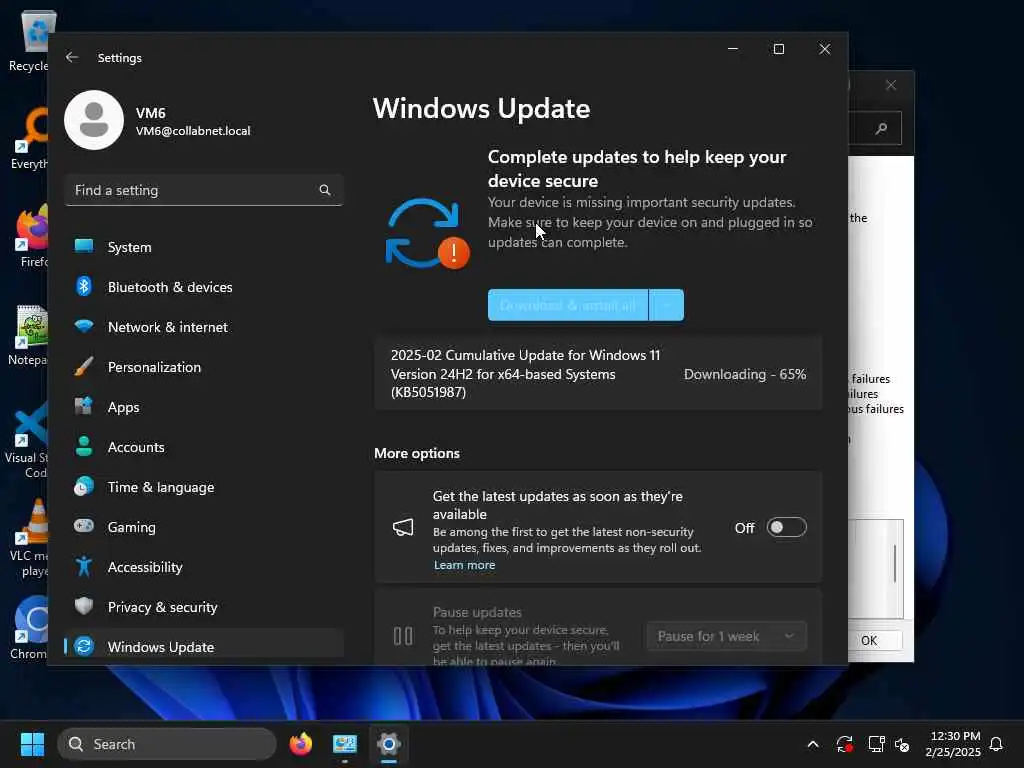Click the Windows Update sync icon in sidebar
The height and width of the screenshot is (768, 1024).
[84, 646]
